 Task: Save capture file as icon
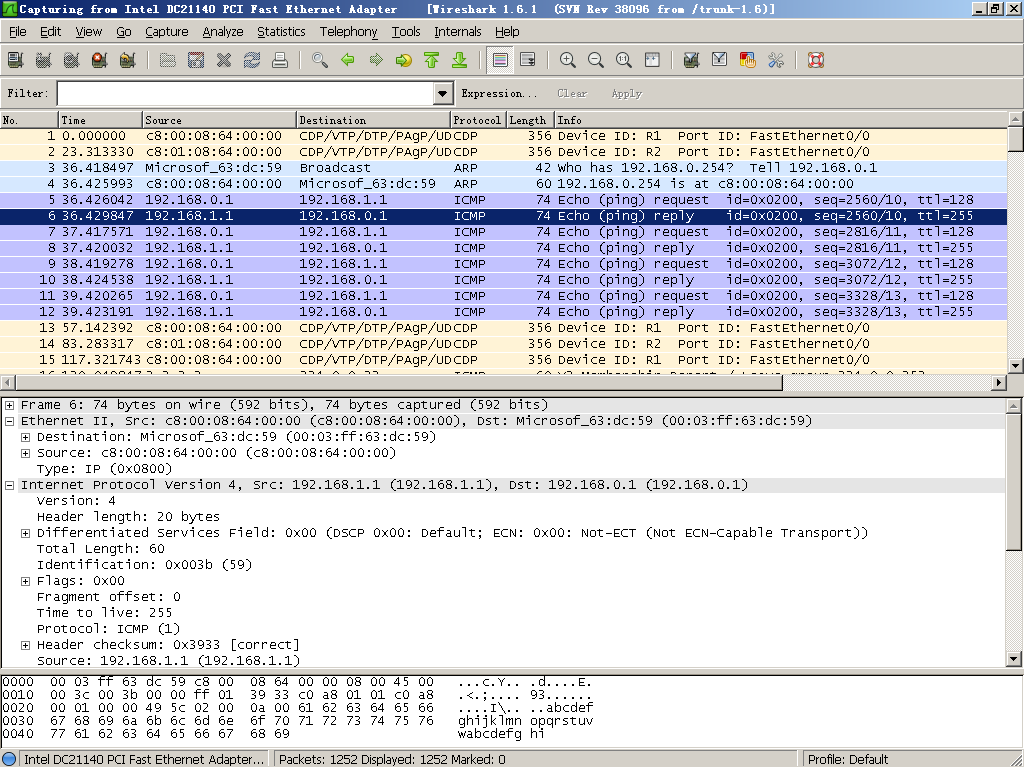196,60
